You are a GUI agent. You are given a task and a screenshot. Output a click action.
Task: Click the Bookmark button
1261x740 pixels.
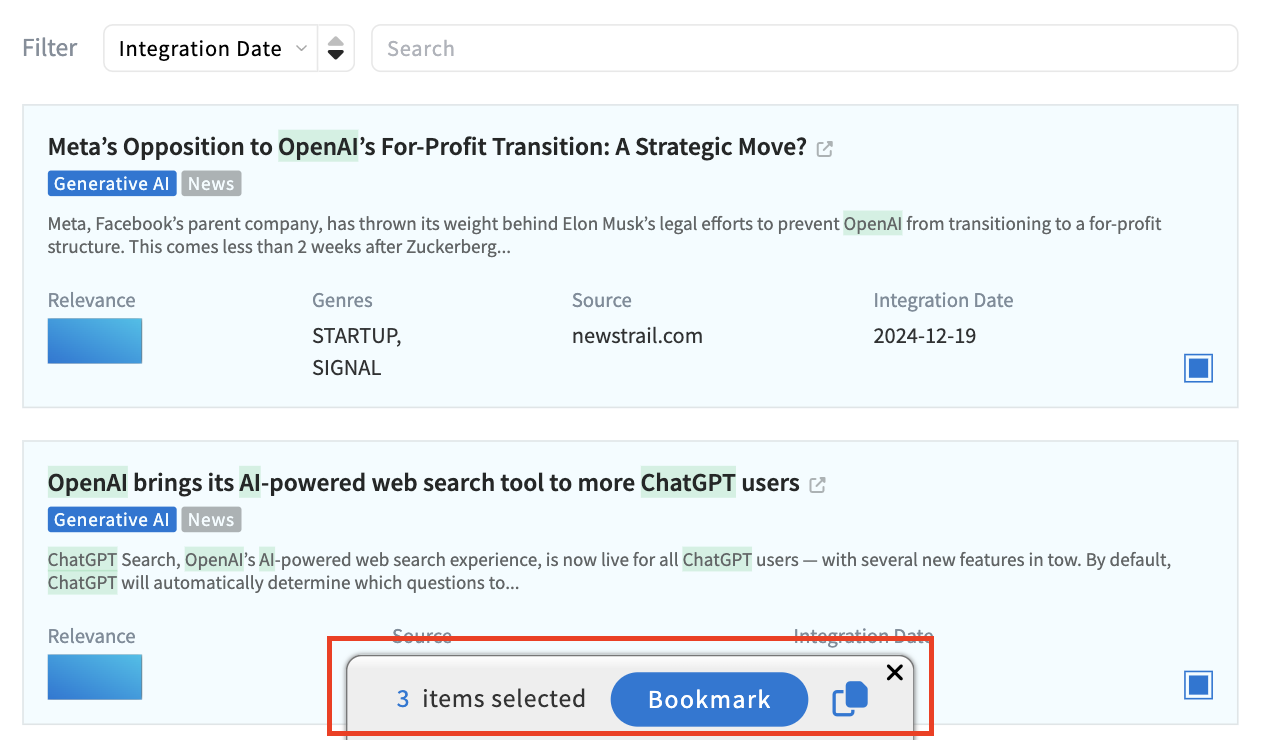click(709, 699)
